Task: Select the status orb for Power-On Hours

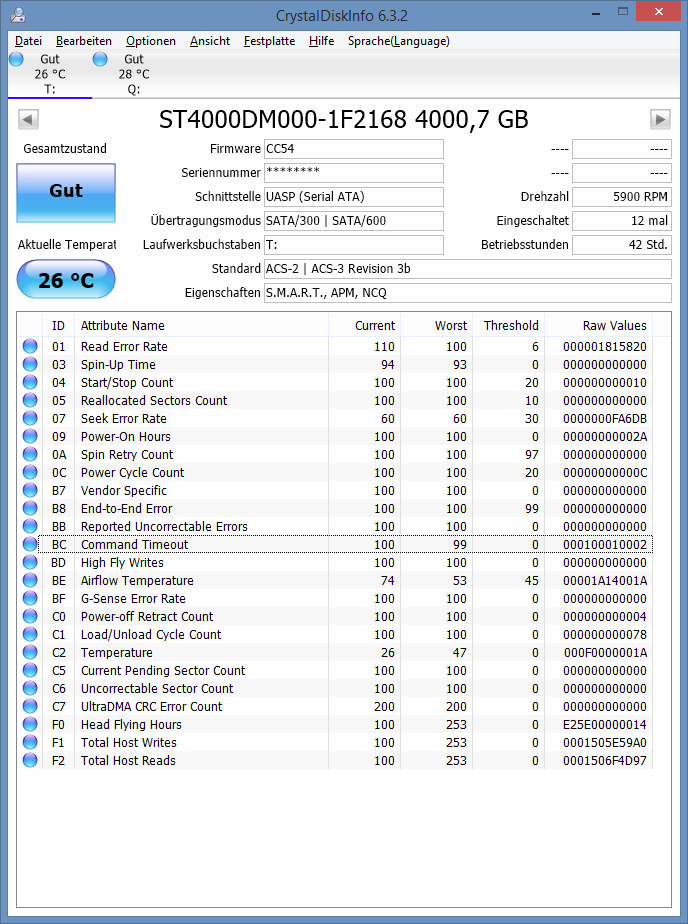Action: [x=30, y=437]
